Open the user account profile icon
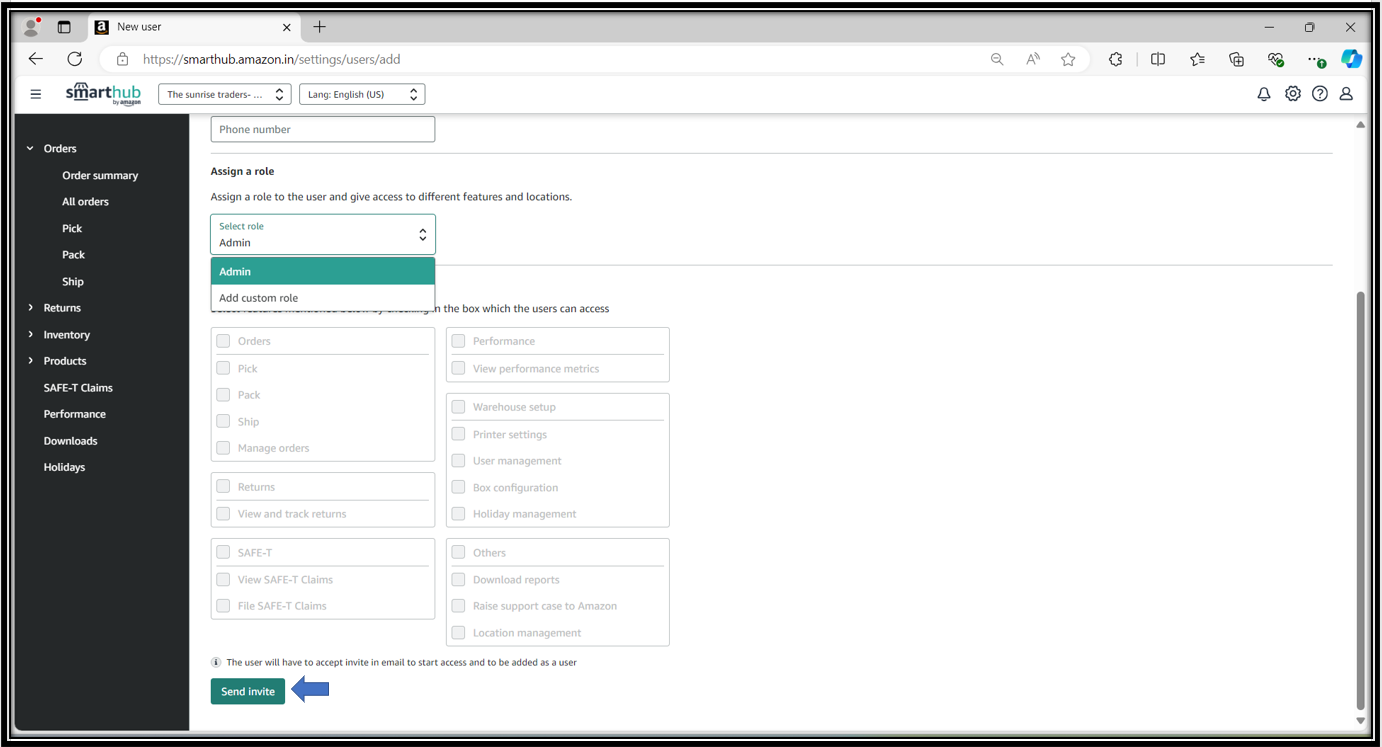Viewport: 1382px width, 747px height. (1346, 94)
